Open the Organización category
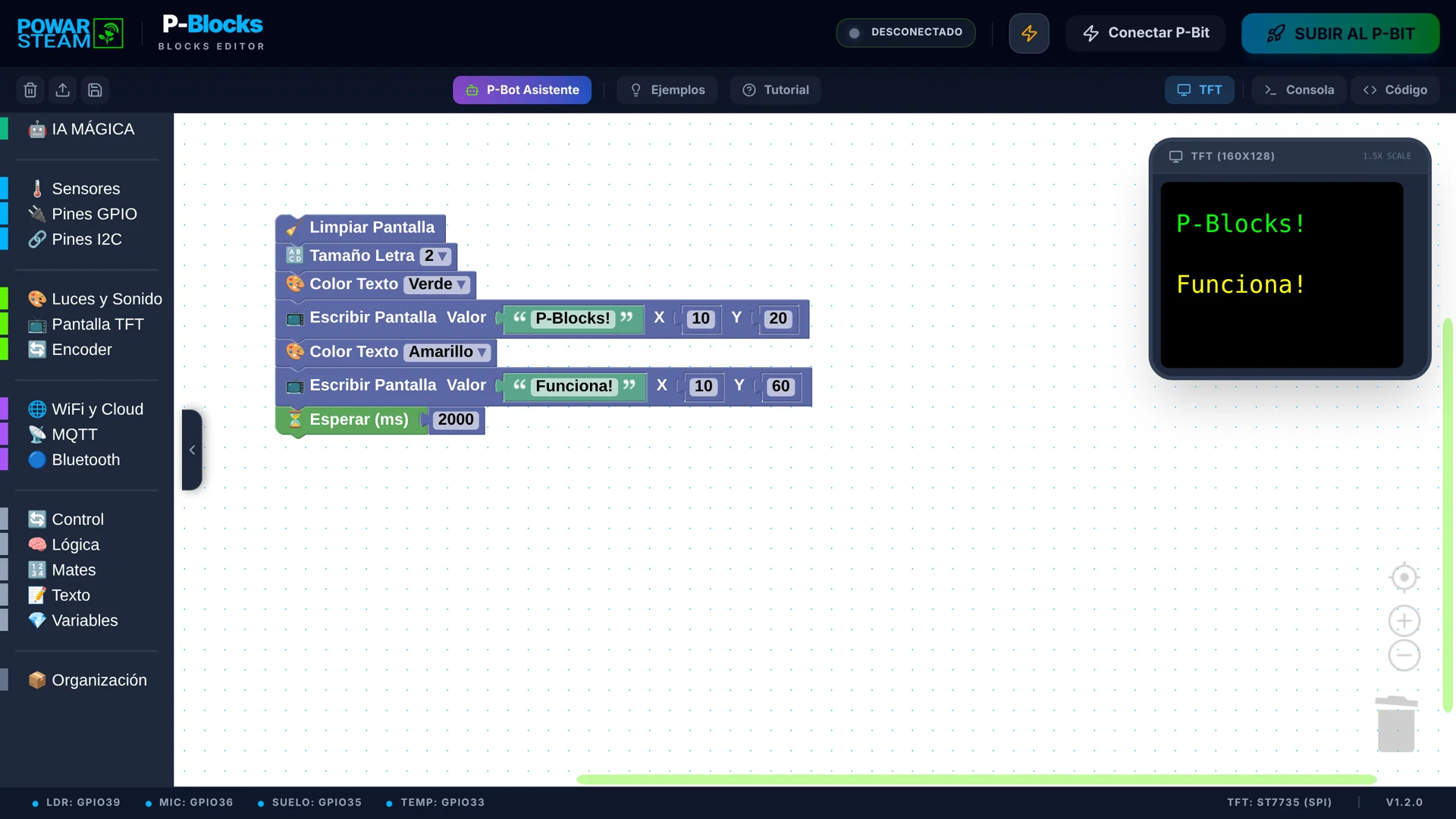This screenshot has width=1456, height=819. click(87, 680)
